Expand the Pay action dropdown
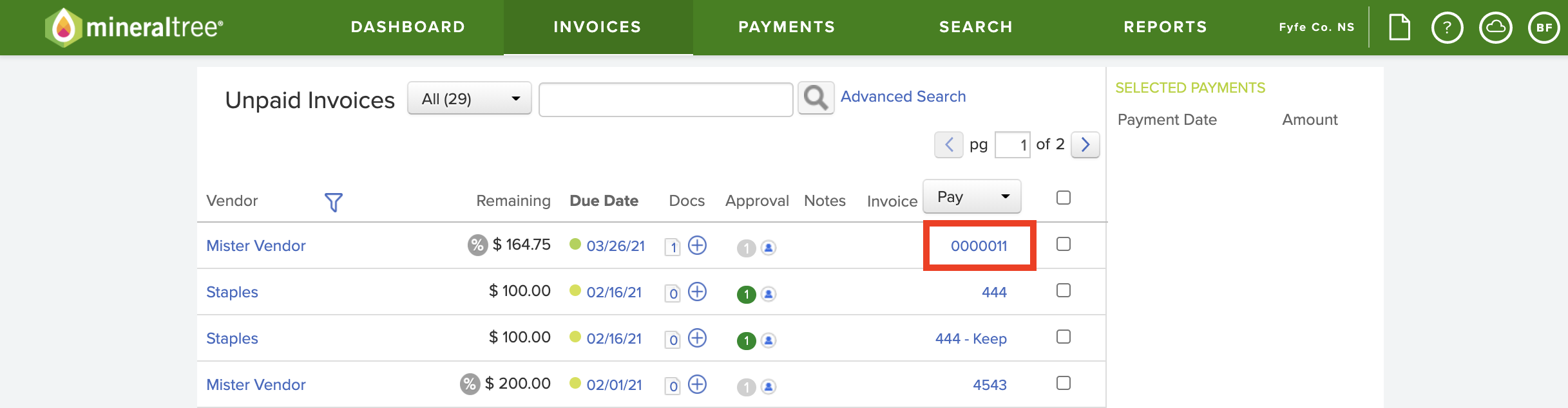This screenshot has width=1568, height=408. (971, 197)
